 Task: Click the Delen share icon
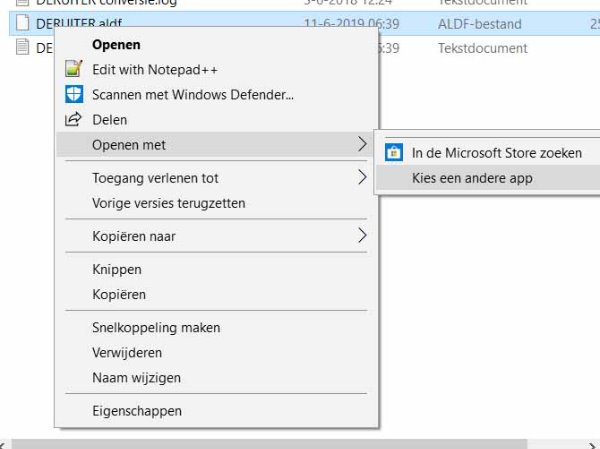coord(72,120)
